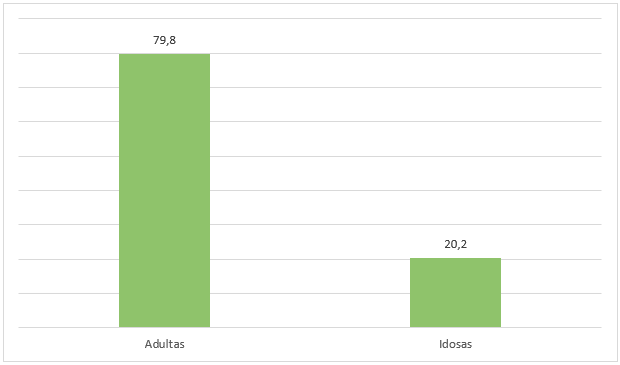Click blank plot space above the Idosas bar label
Image resolution: width=620 pixels, height=365 pixels.
tap(456, 138)
